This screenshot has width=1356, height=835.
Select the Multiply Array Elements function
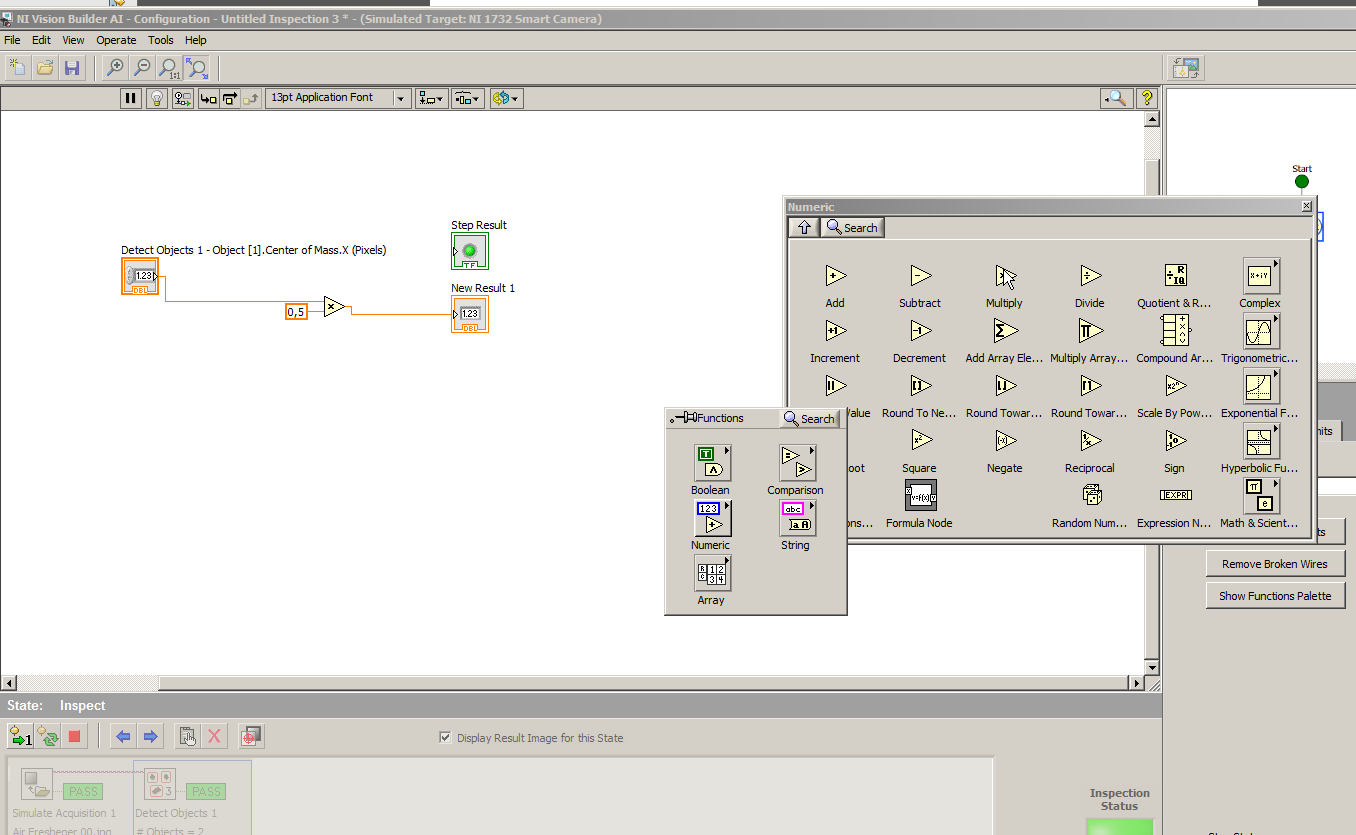(x=1089, y=331)
